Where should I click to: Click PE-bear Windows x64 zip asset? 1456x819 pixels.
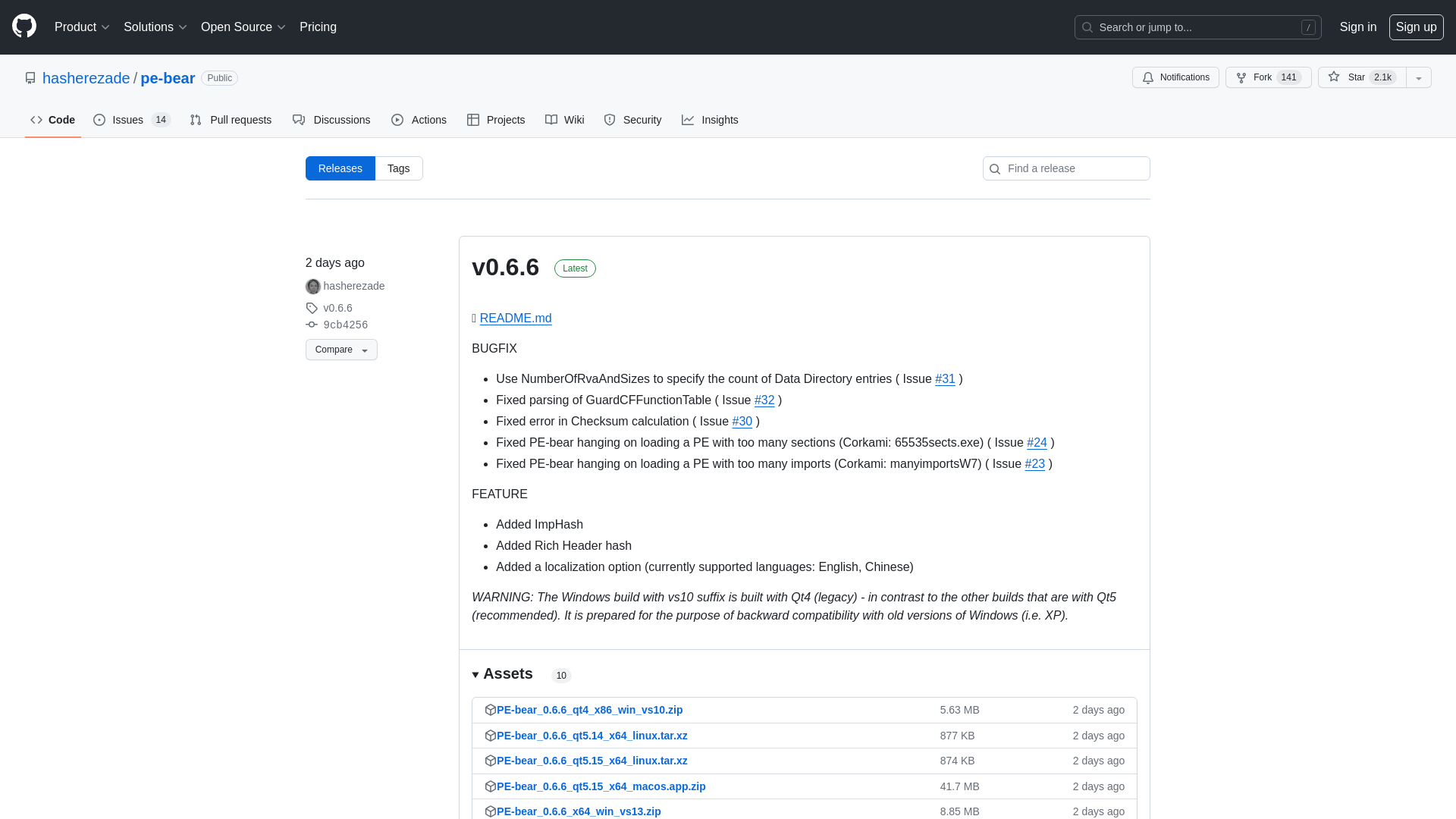pos(578,811)
